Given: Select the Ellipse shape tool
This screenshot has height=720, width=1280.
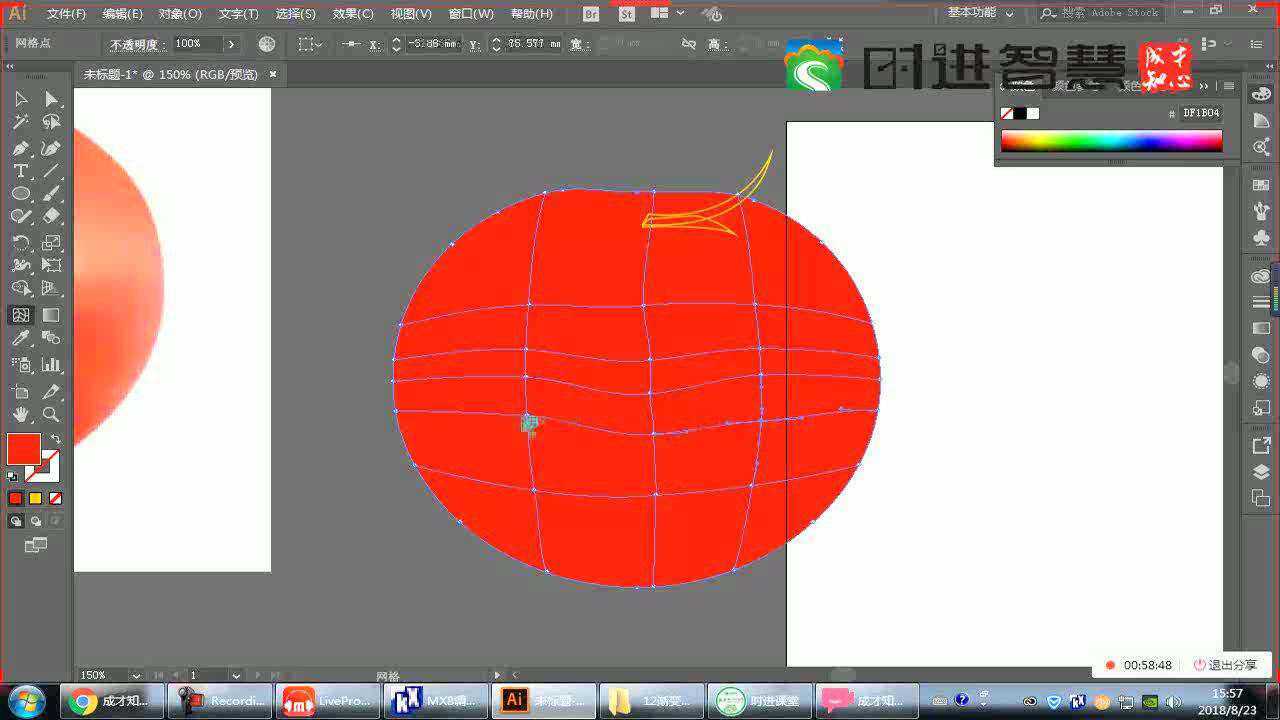Looking at the screenshot, I should 20,194.
